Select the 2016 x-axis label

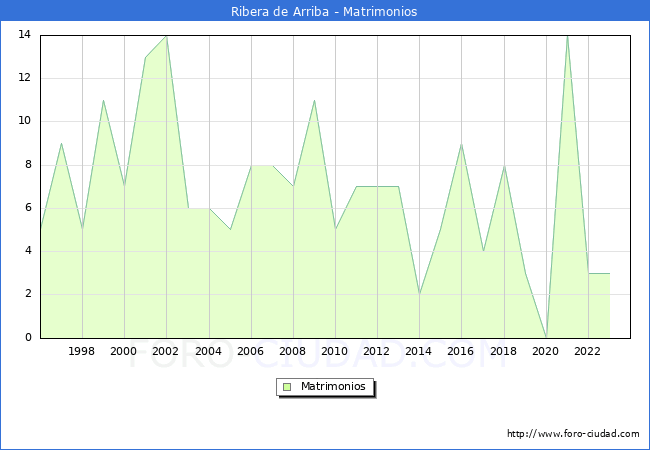(x=460, y=351)
